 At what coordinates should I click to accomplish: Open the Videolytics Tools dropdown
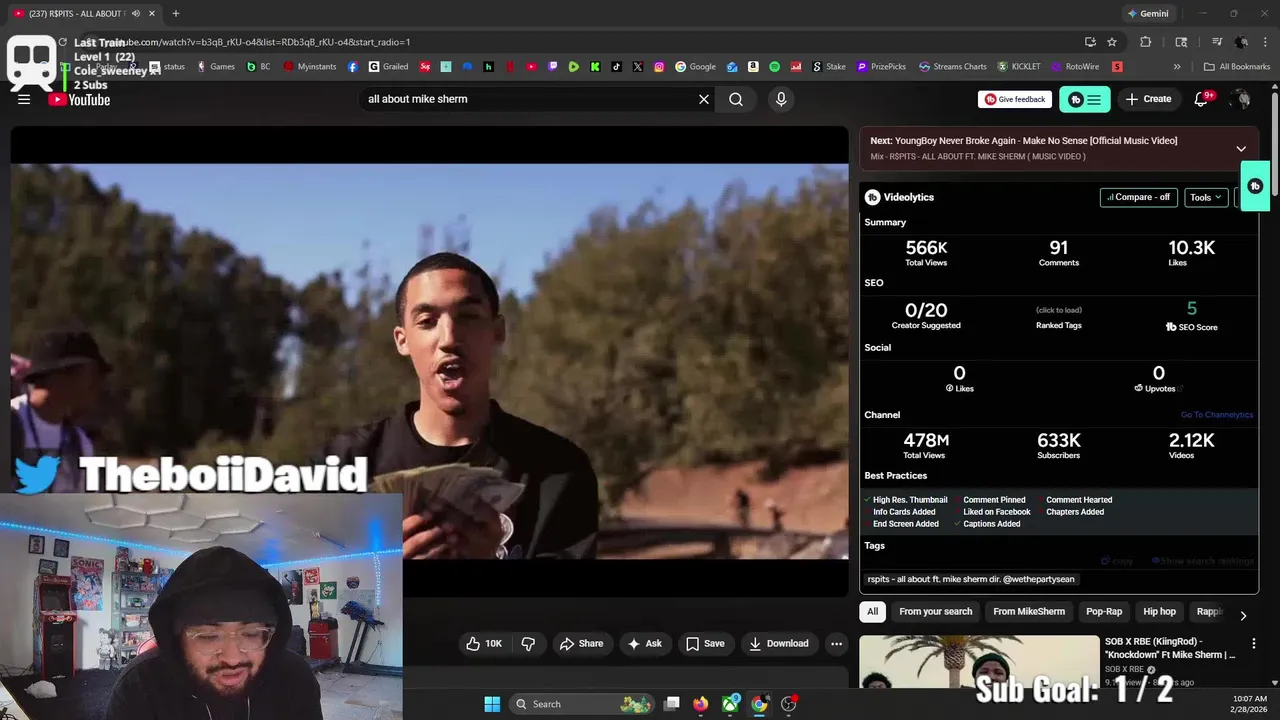[1206, 197]
